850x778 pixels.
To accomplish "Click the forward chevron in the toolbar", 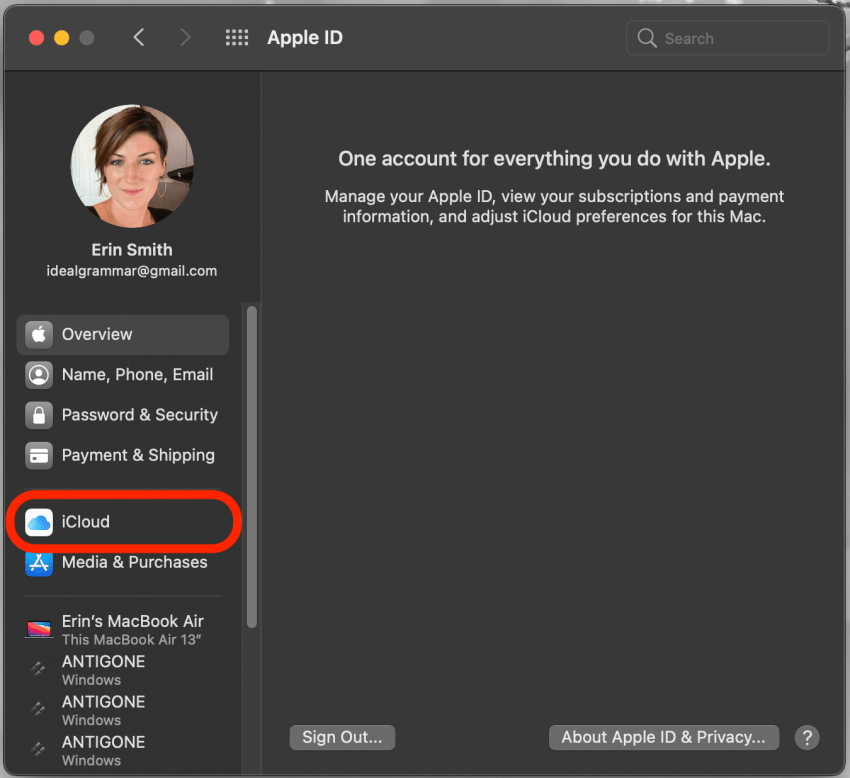I will 185,39.
